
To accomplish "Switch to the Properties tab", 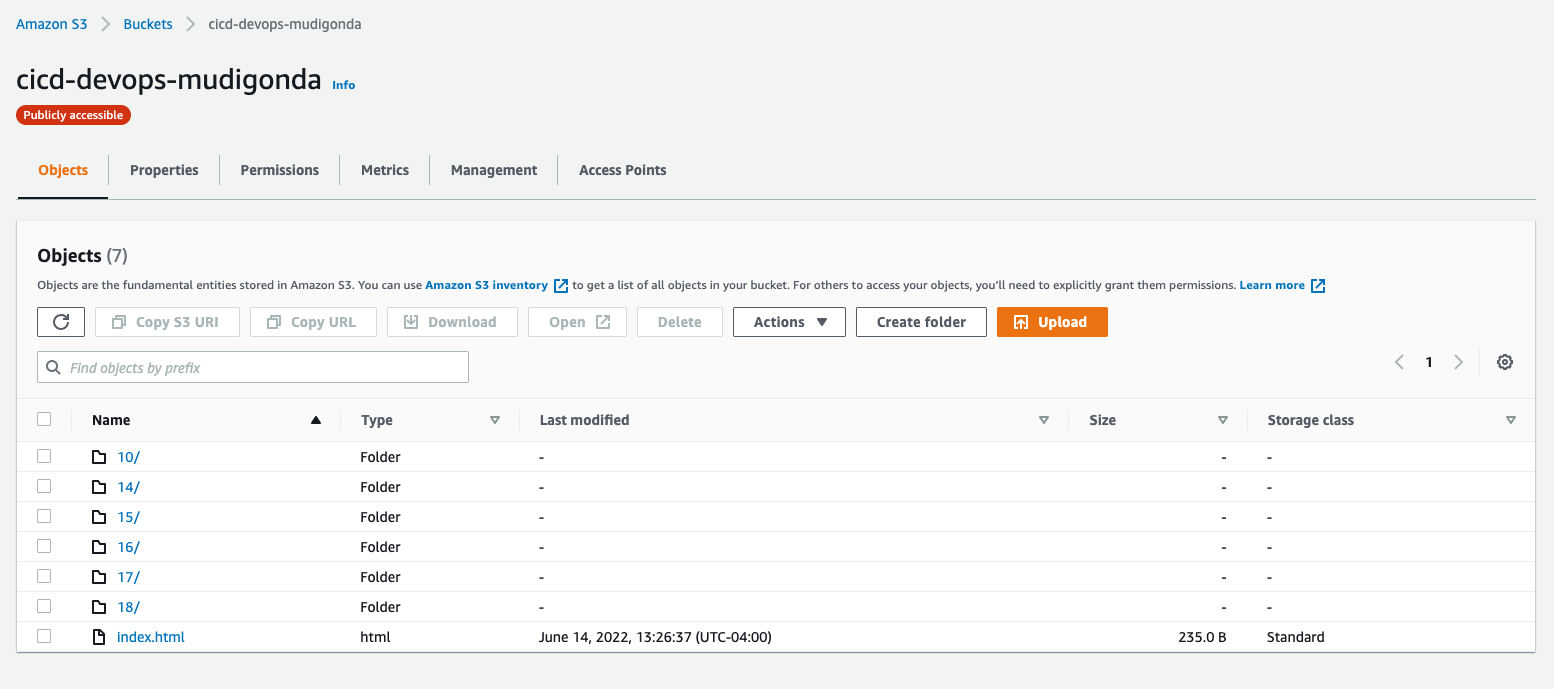I will (x=164, y=170).
